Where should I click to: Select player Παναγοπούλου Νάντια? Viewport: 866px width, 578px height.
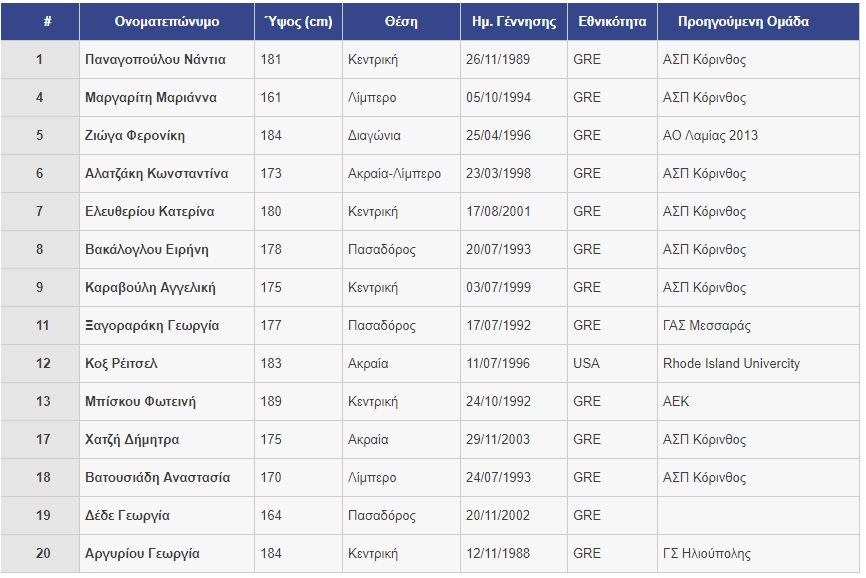click(155, 60)
